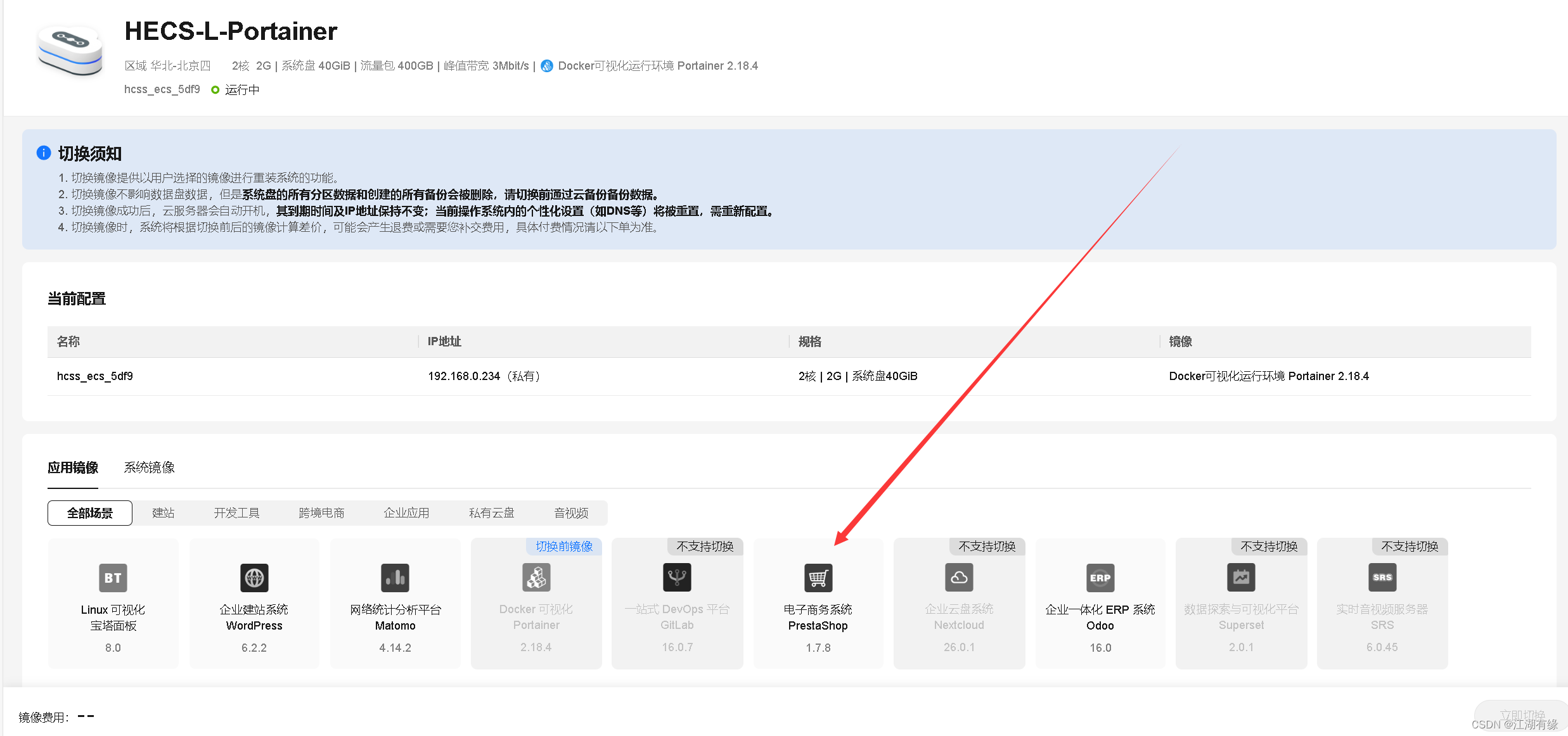Select the 私有云盘 scenario filter
This screenshot has height=736, width=1568.
coord(491,513)
